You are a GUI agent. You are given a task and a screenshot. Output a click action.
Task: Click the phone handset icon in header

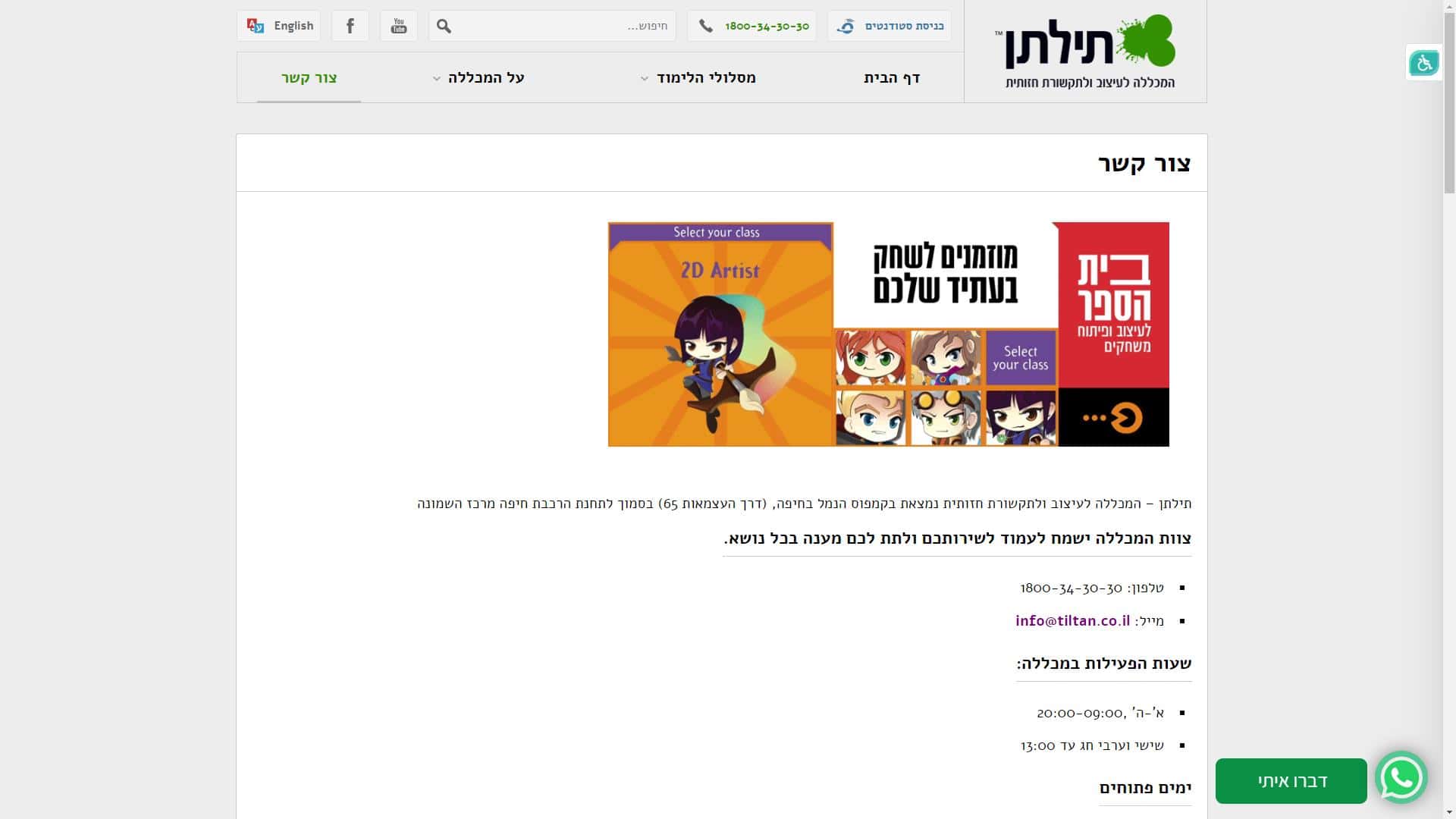(706, 26)
